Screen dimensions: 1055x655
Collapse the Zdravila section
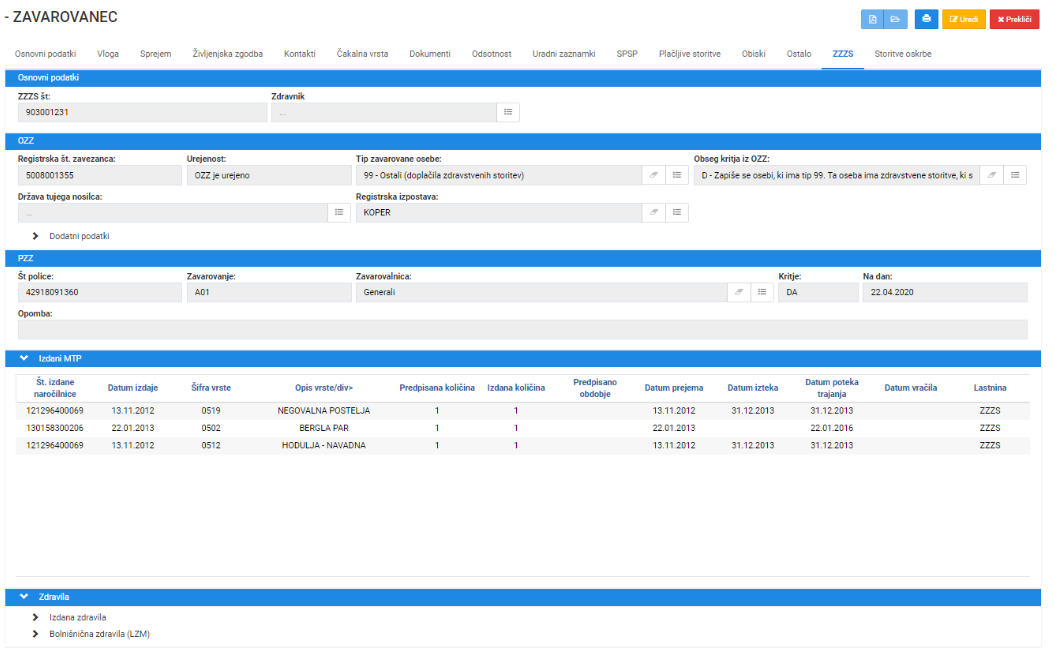click(x=24, y=597)
